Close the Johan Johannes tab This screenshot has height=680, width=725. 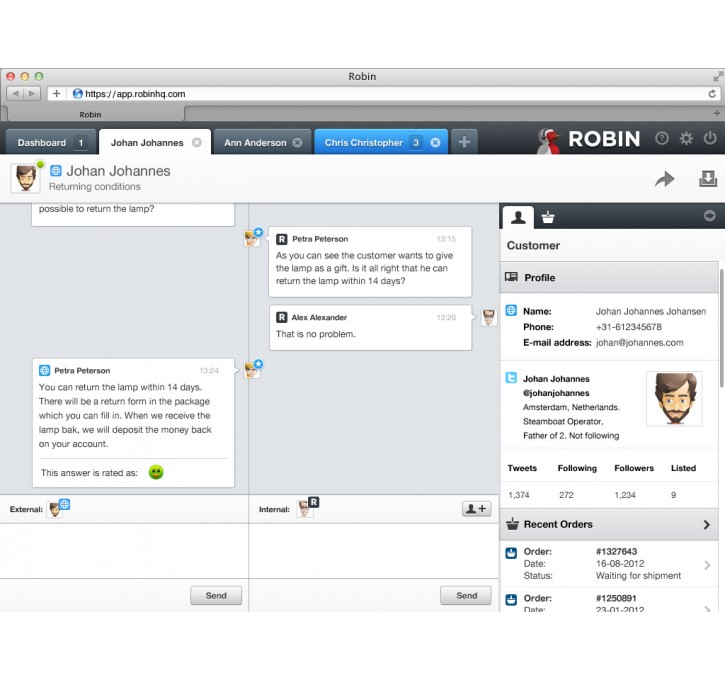(197, 142)
